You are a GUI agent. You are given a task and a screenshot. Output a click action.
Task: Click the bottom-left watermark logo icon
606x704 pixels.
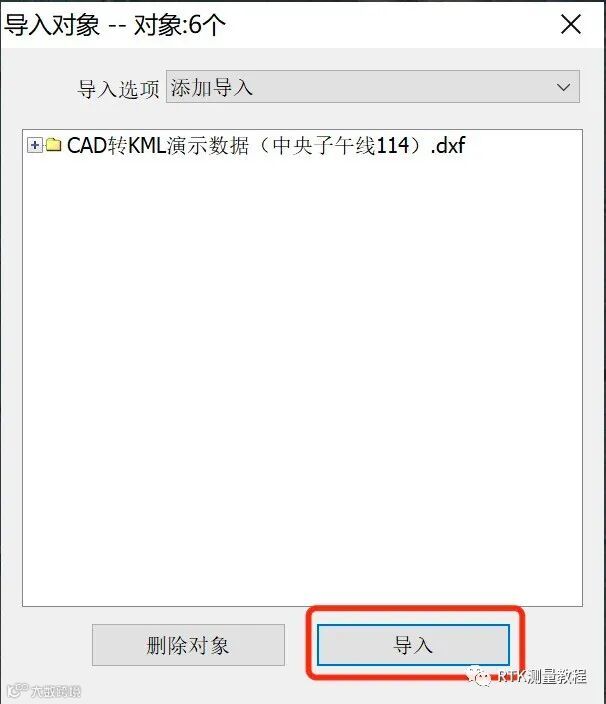[x=17, y=691]
